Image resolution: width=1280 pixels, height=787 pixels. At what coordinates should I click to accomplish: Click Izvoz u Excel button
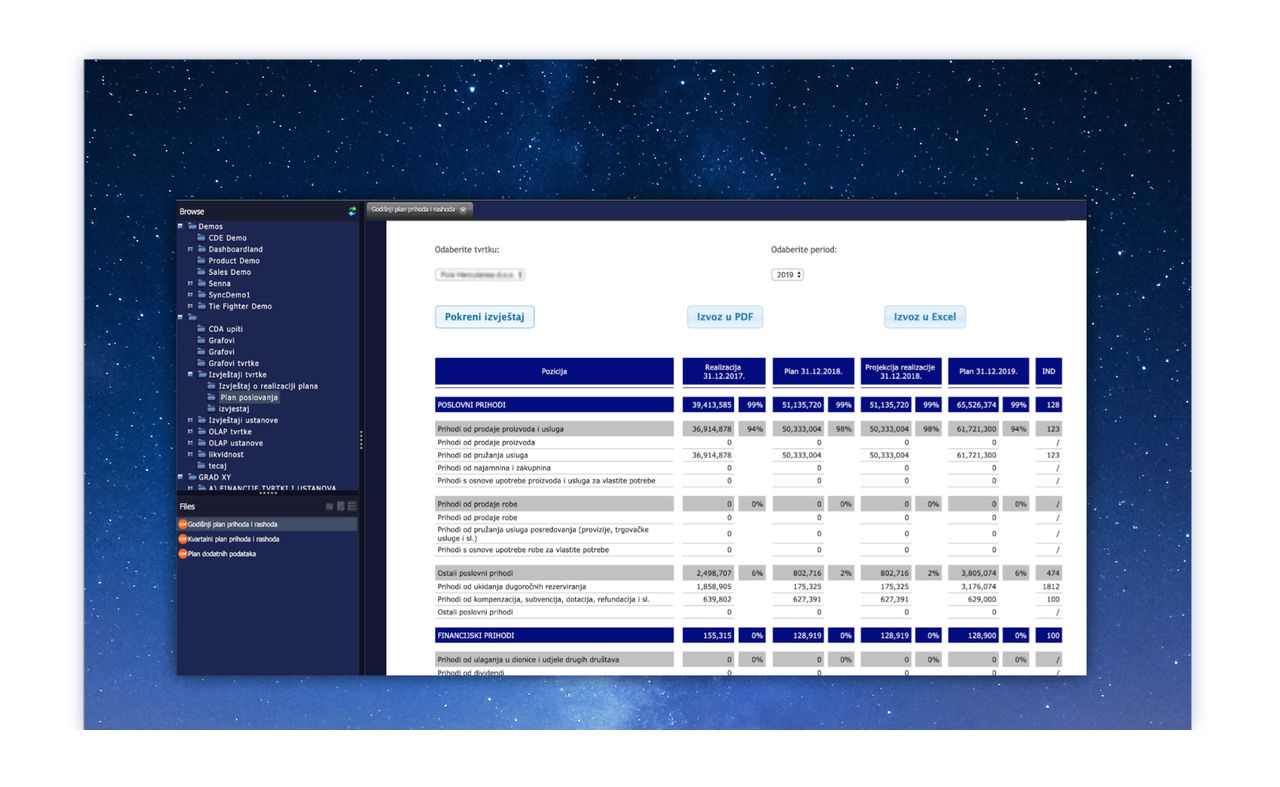(925, 317)
